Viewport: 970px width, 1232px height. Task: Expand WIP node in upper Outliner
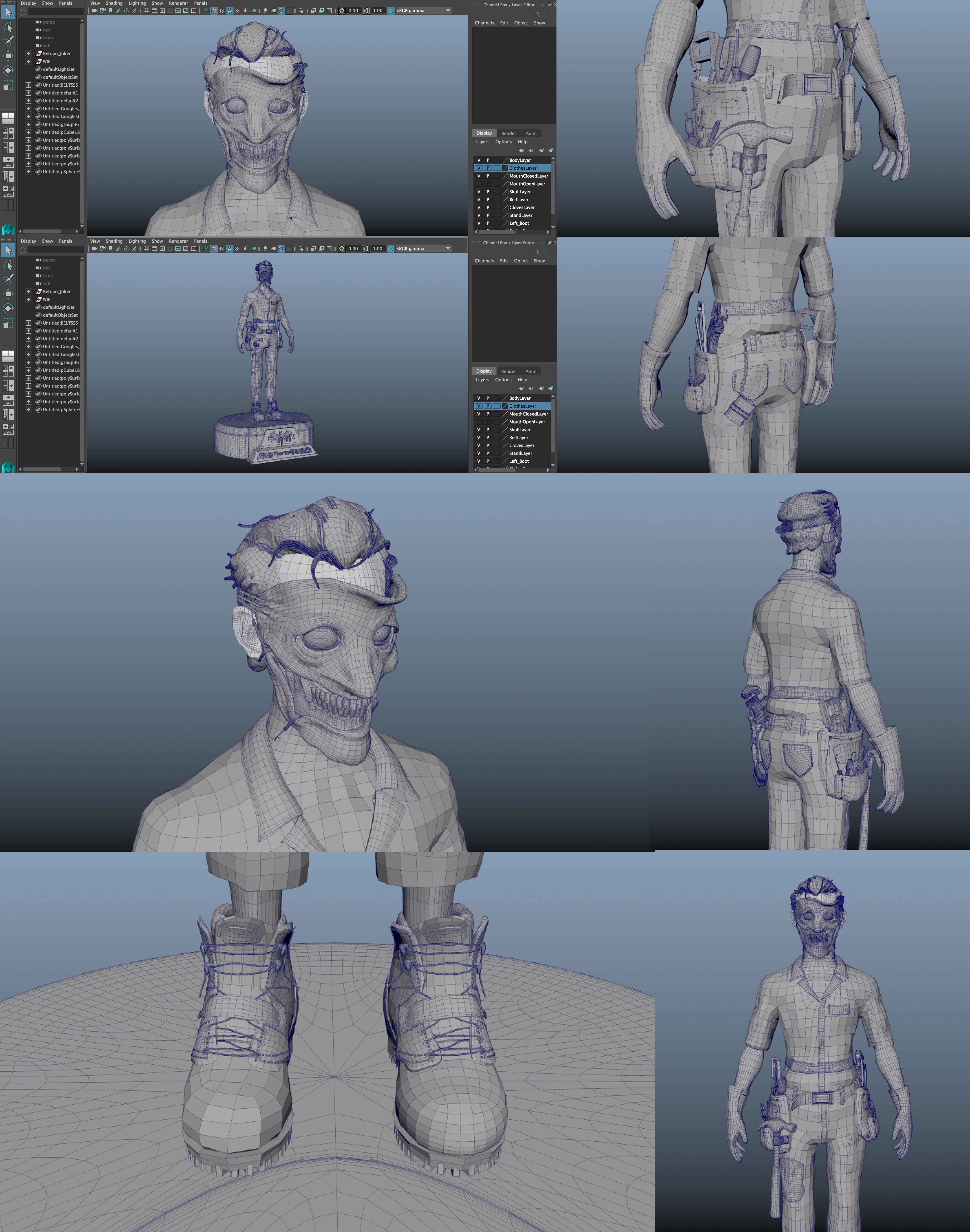coord(28,61)
